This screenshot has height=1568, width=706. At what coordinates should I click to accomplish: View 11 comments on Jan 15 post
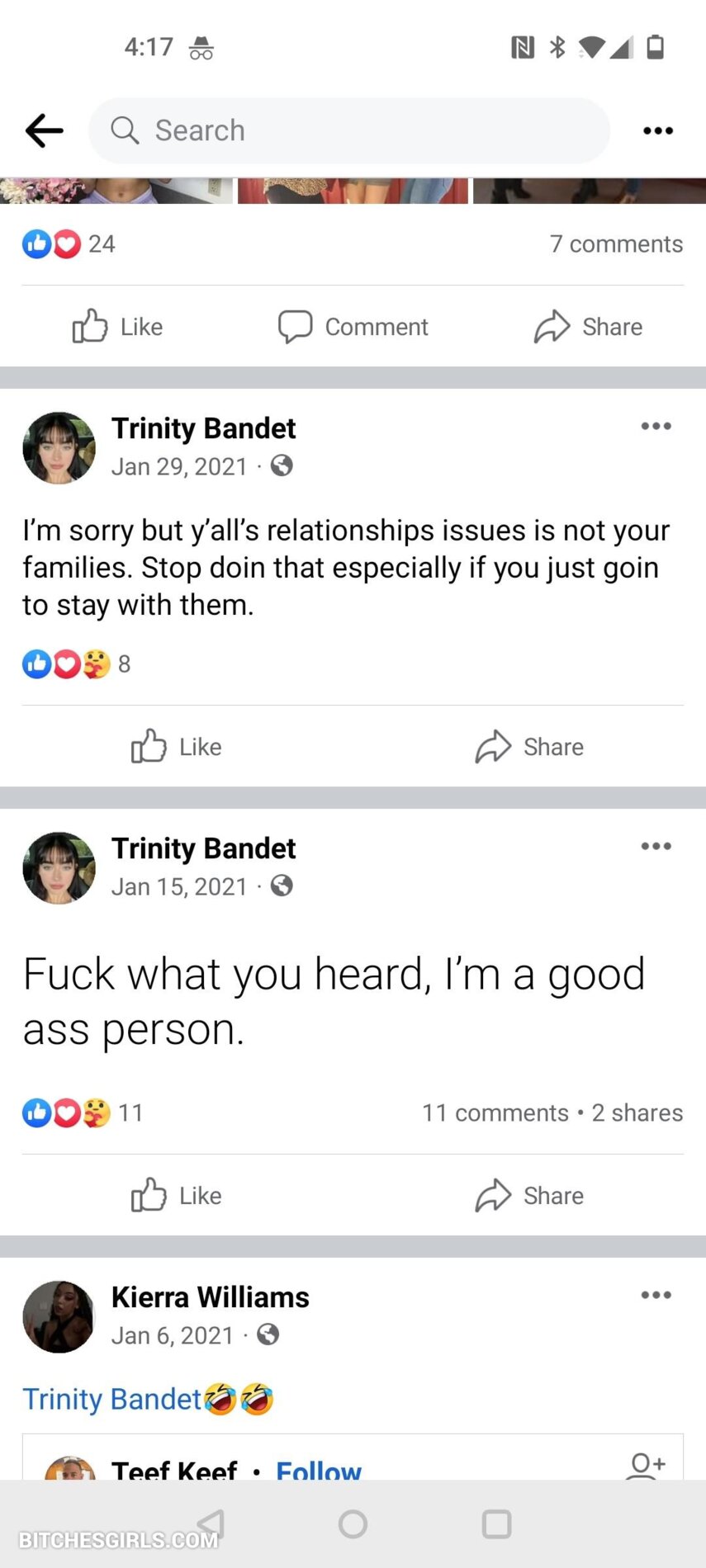[x=495, y=1113]
